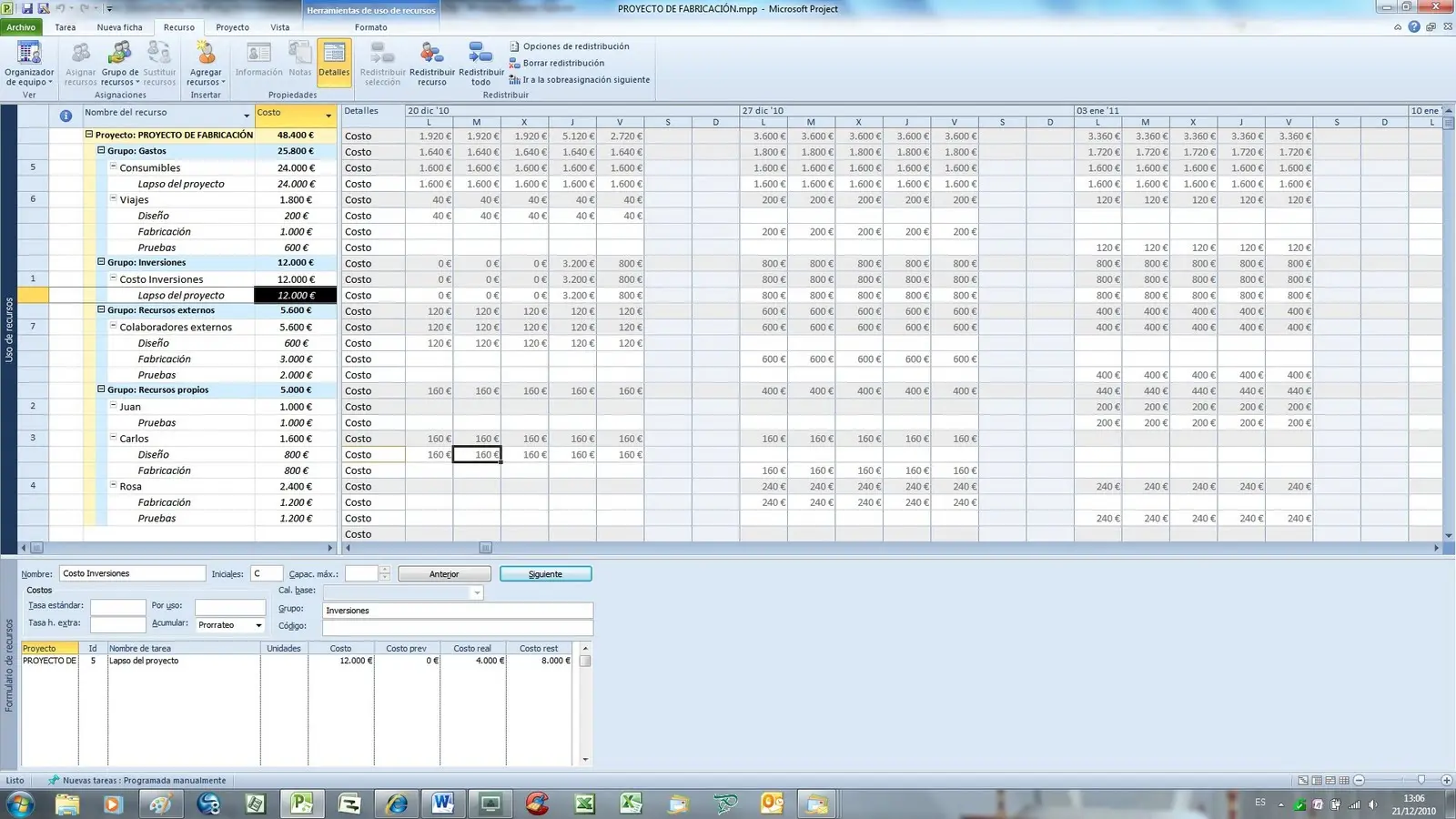This screenshot has height=819, width=1456.
Task: Click the Asignar recursos icon
Action: [x=80, y=64]
